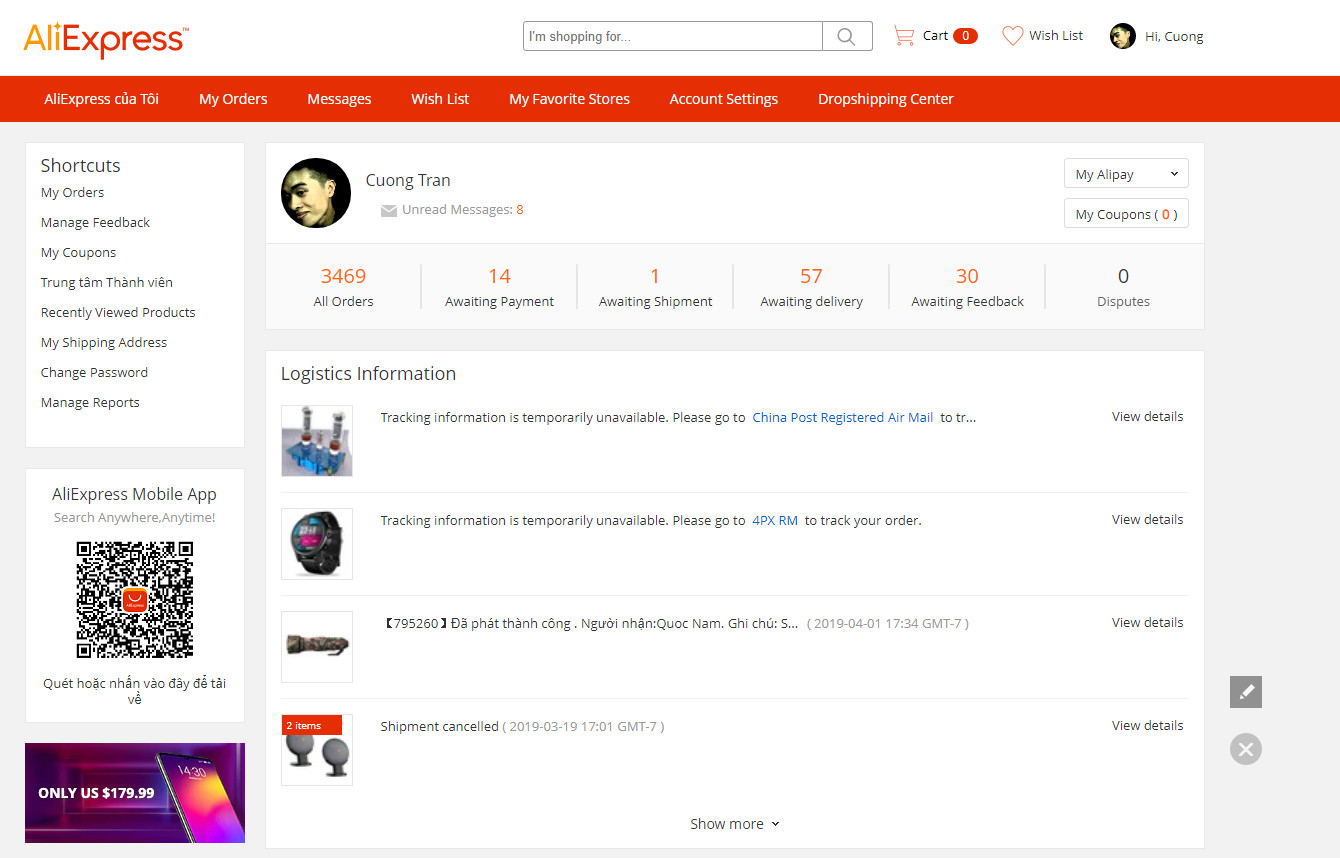
Task: Expand Show more logistics entries
Action: pyautogui.click(x=734, y=824)
